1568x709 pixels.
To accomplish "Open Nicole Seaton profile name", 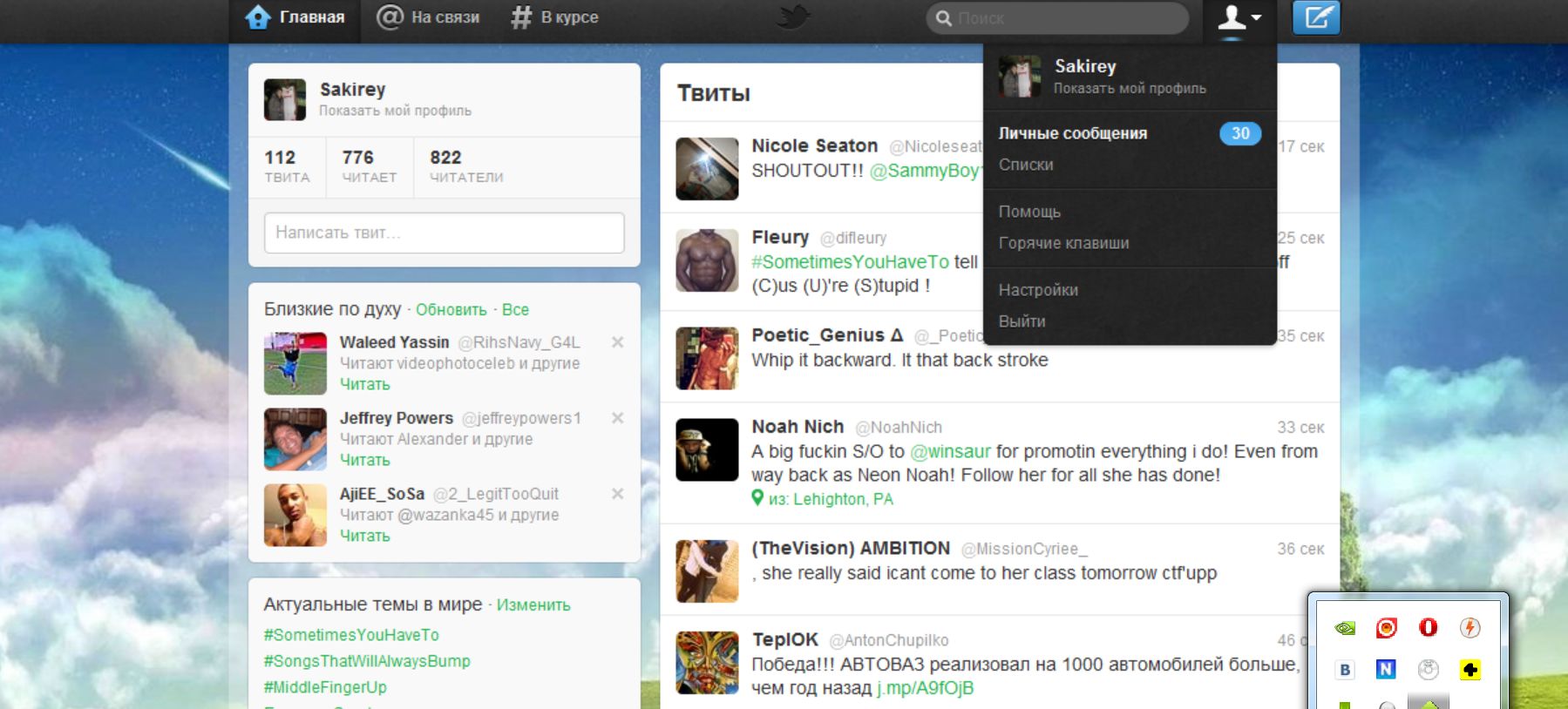I will [x=815, y=145].
